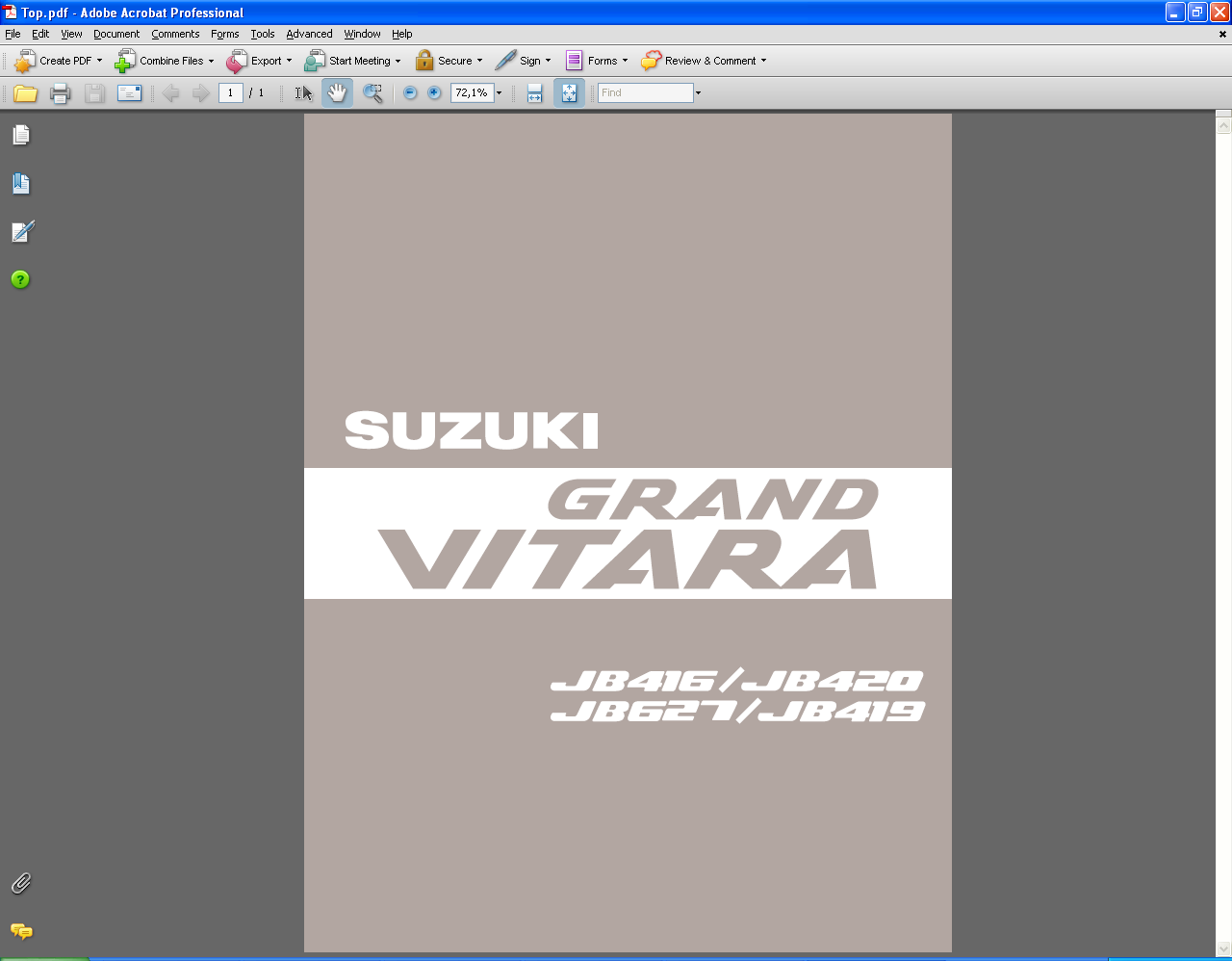The width and height of the screenshot is (1232, 961).
Task: Open the Advanced menu
Action: 309,34
